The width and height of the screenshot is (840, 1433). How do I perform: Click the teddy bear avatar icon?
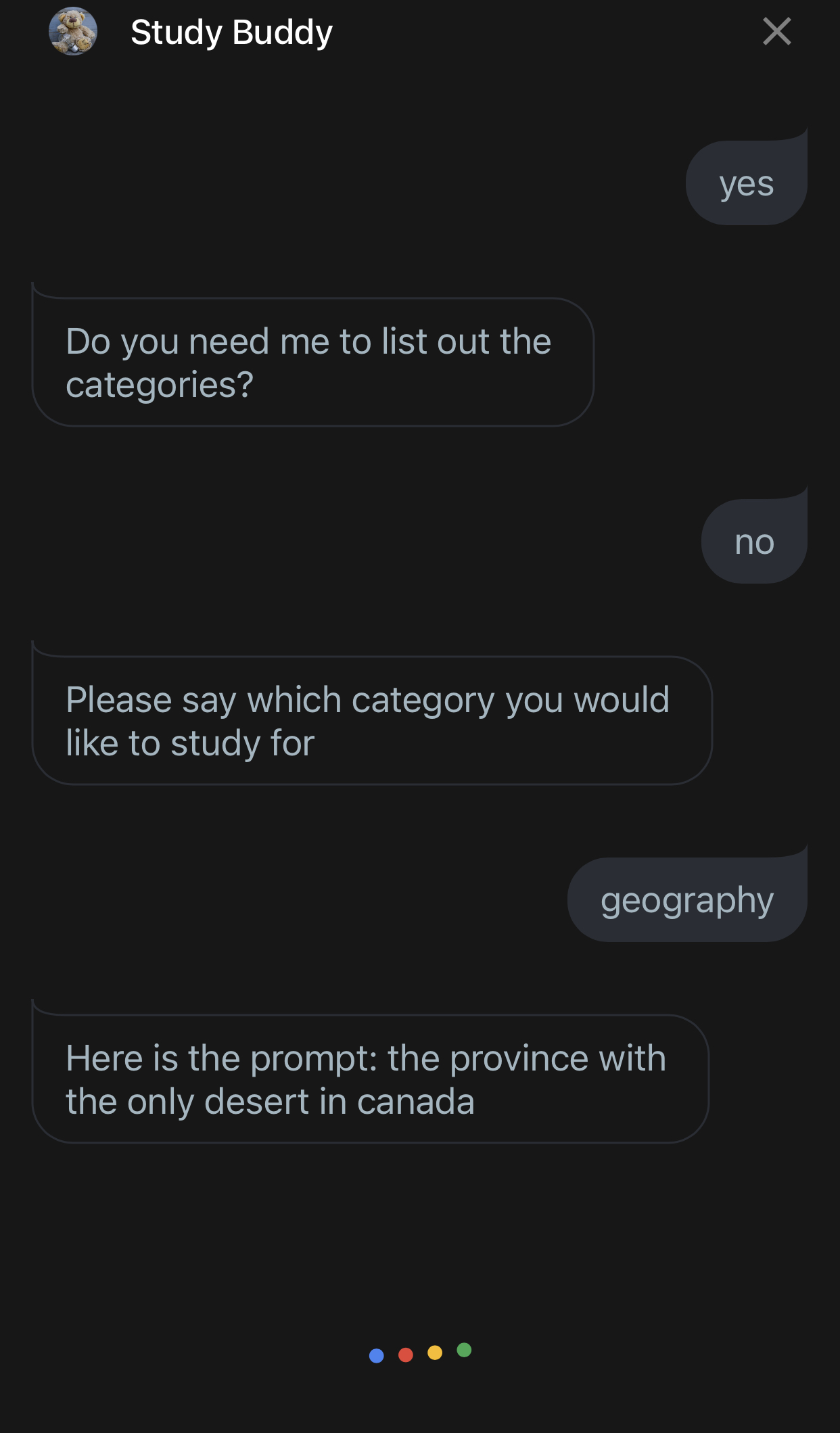point(73,31)
